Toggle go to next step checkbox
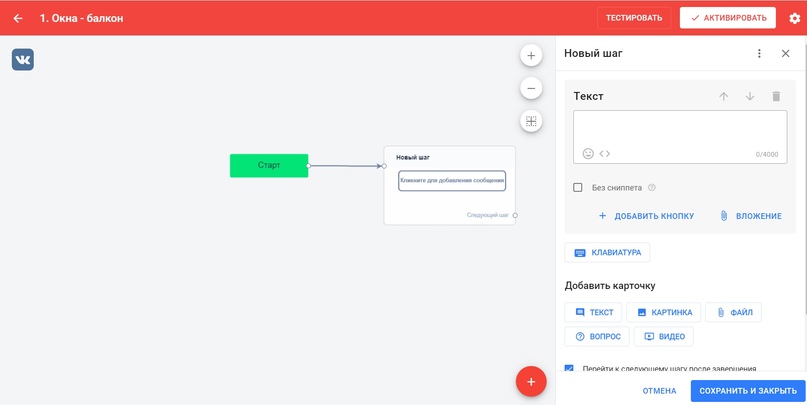Screen dimensions: 807x405 tap(570, 368)
